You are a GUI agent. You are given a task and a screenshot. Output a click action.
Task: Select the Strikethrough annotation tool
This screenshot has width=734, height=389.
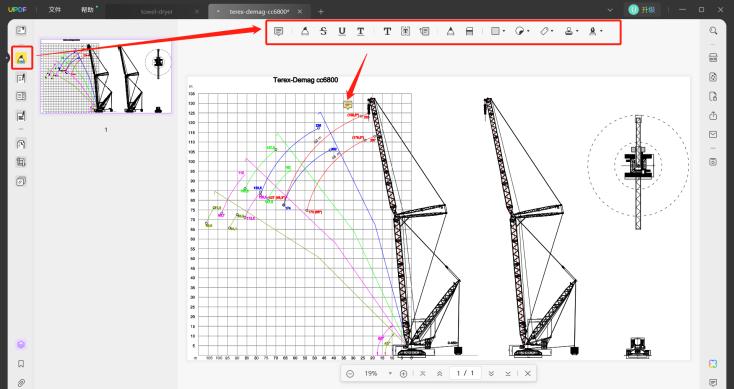click(323, 31)
